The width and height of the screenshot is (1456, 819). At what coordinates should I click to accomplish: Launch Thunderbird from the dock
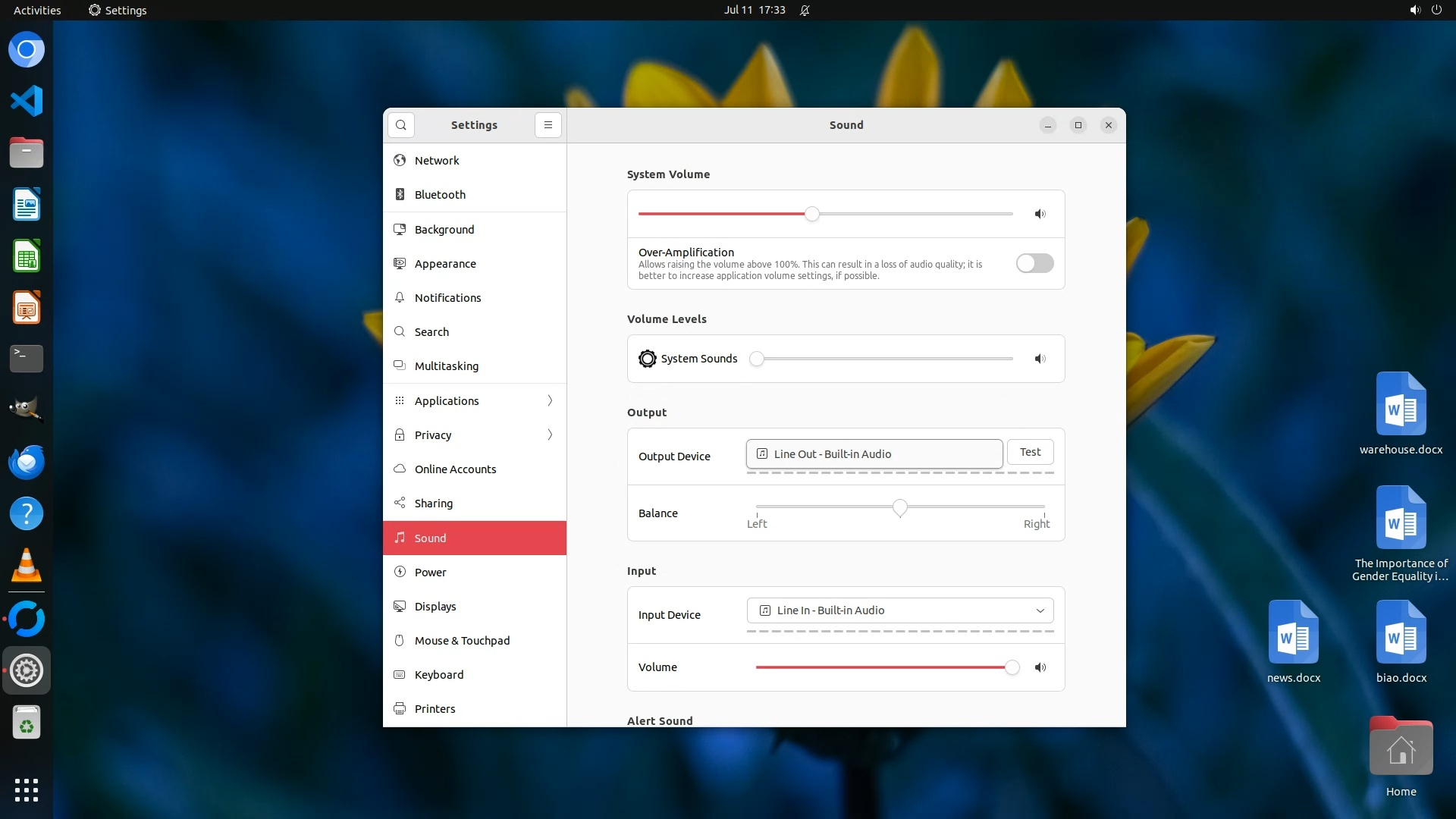(x=27, y=463)
